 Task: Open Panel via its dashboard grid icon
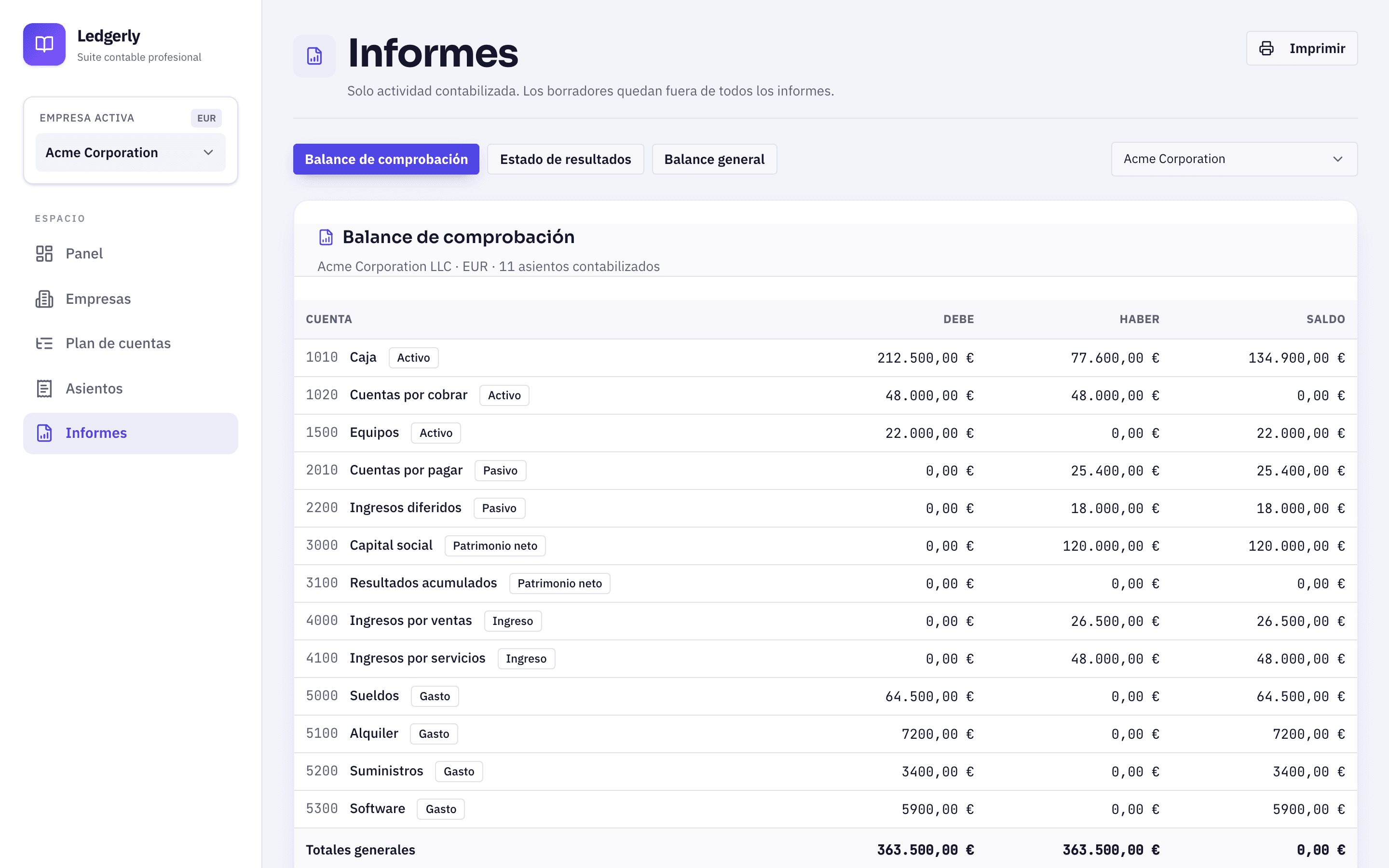coord(44,254)
